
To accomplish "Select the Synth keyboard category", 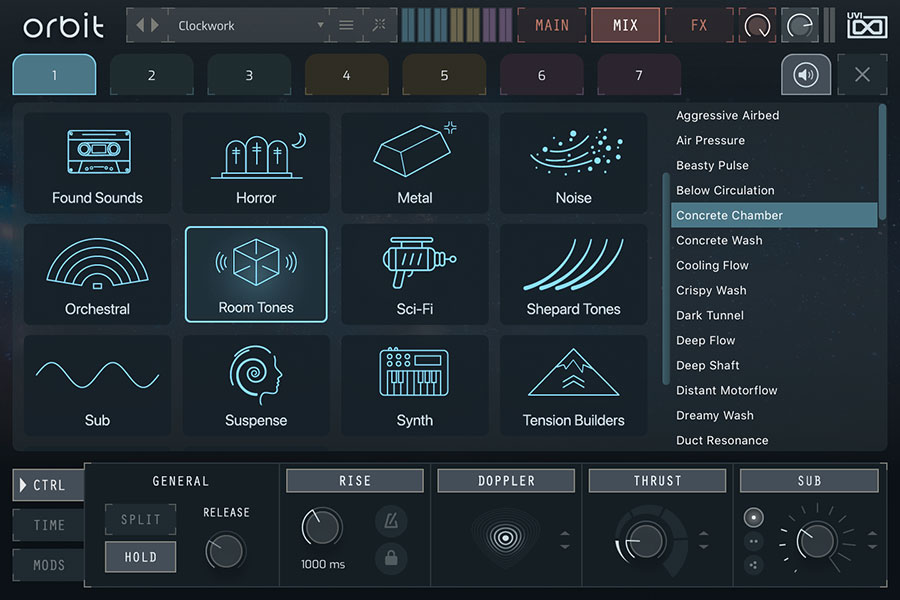I will pos(414,386).
